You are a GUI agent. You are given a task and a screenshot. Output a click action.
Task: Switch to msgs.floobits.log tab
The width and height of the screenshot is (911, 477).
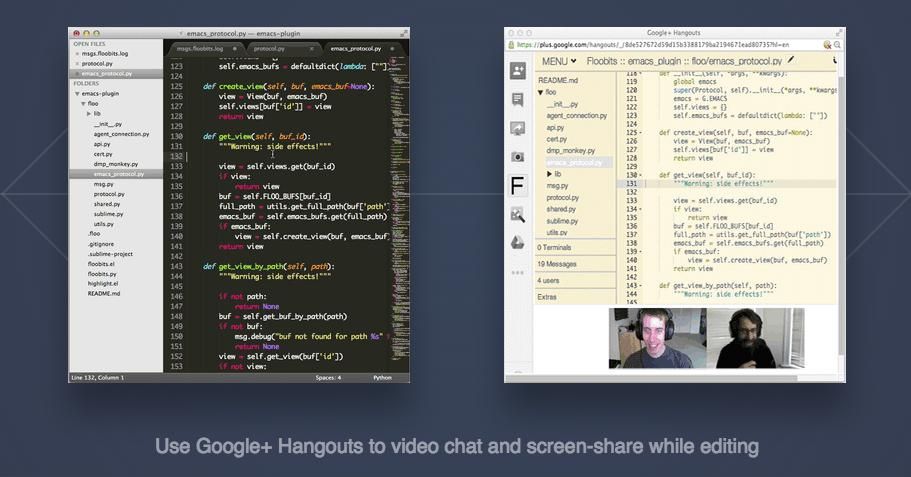click(x=206, y=49)
